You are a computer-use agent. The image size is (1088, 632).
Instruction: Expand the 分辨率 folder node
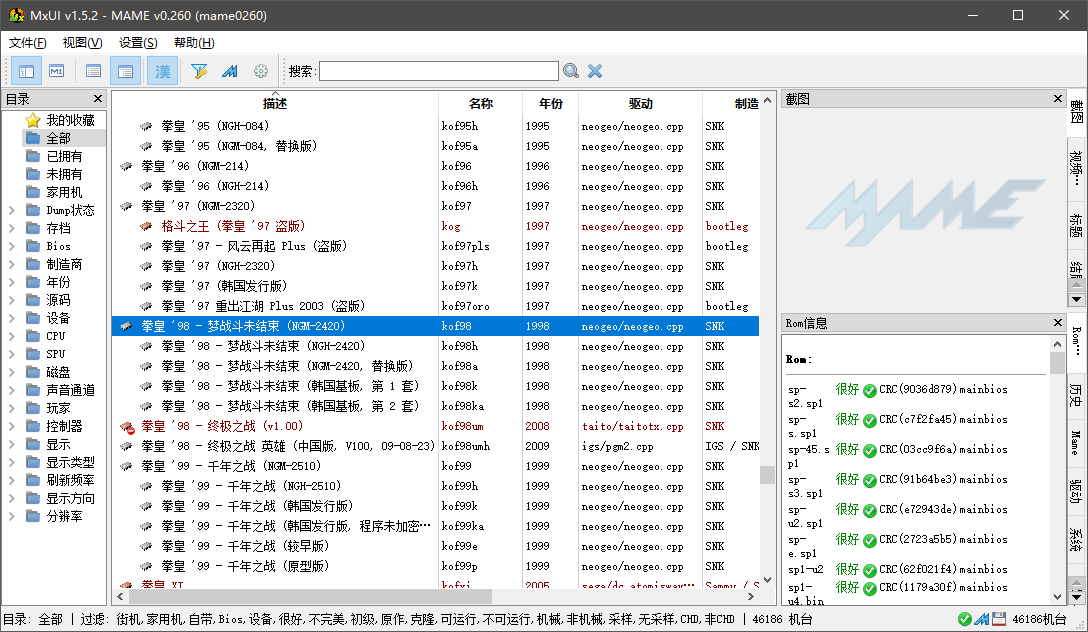[12, 516]
